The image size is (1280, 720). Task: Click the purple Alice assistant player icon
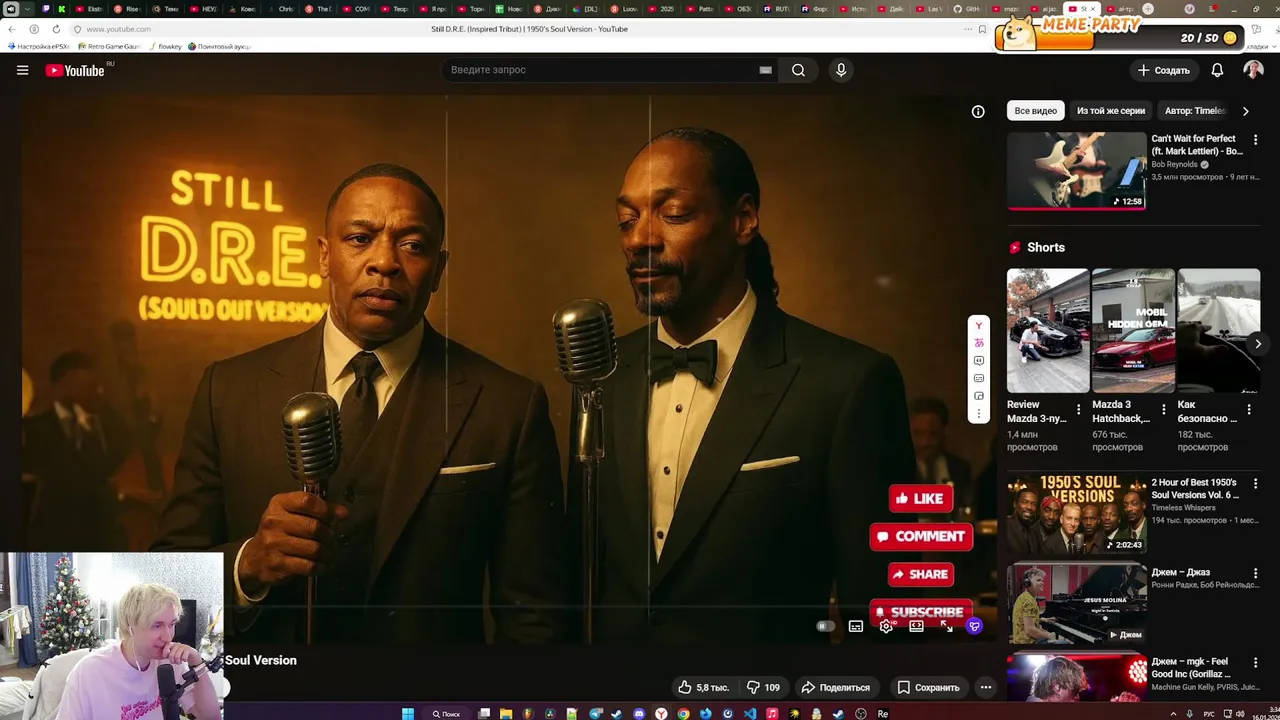click(975, 626)
